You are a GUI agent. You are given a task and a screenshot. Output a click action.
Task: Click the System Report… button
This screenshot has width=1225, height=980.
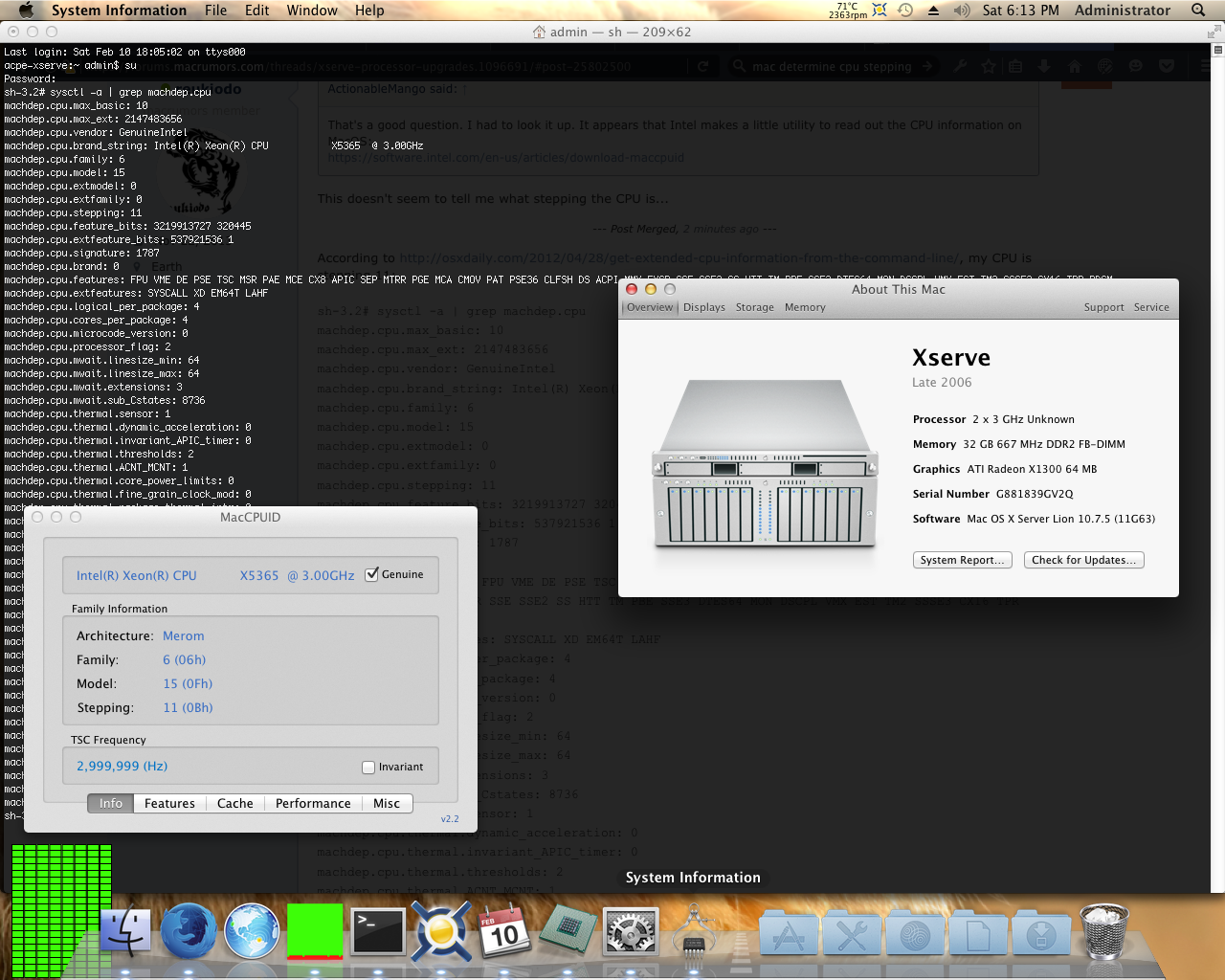point(963,560)
